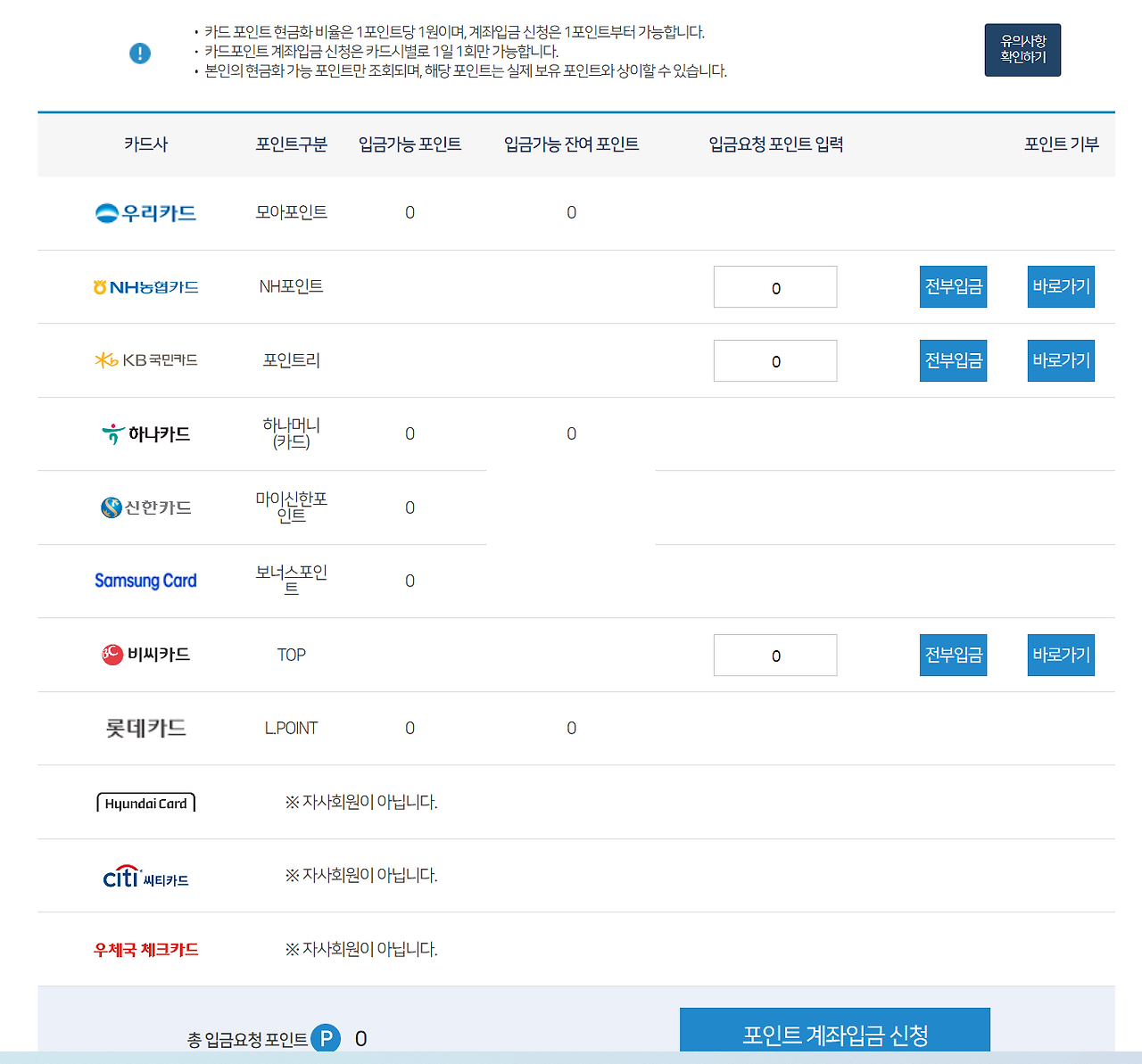Click the 보너스포인트 label

pyautogui.click(x=291, y=581)
